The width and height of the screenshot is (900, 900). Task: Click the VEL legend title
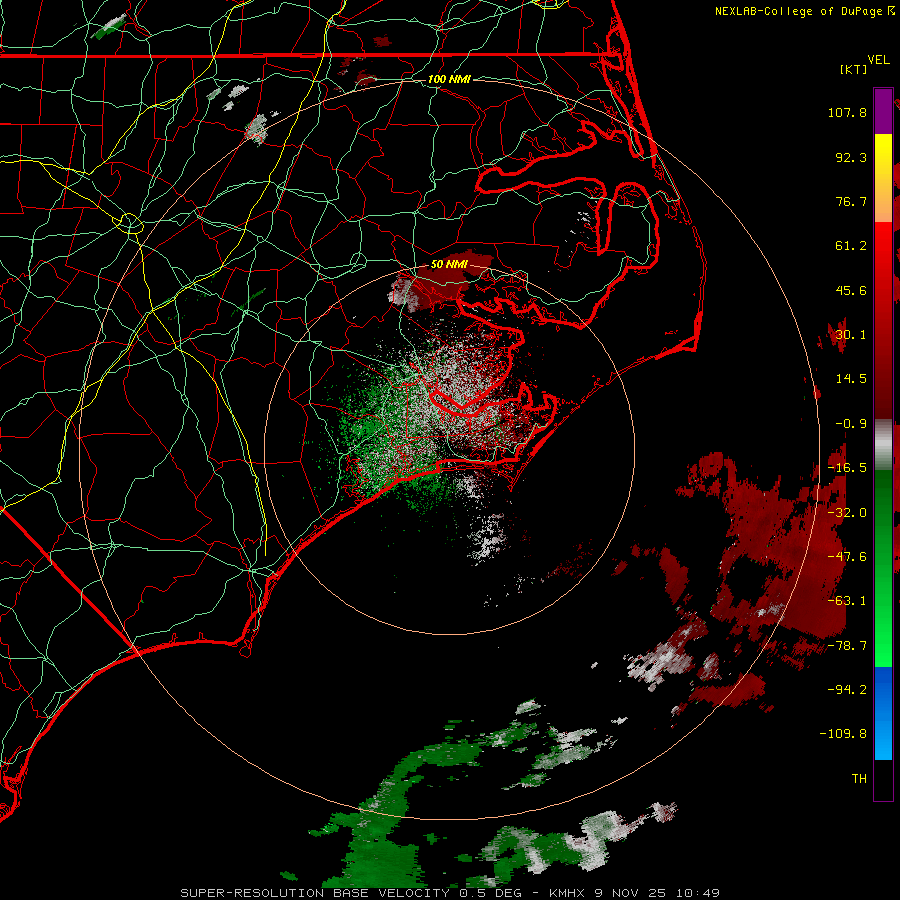click(x=878, y=60)
